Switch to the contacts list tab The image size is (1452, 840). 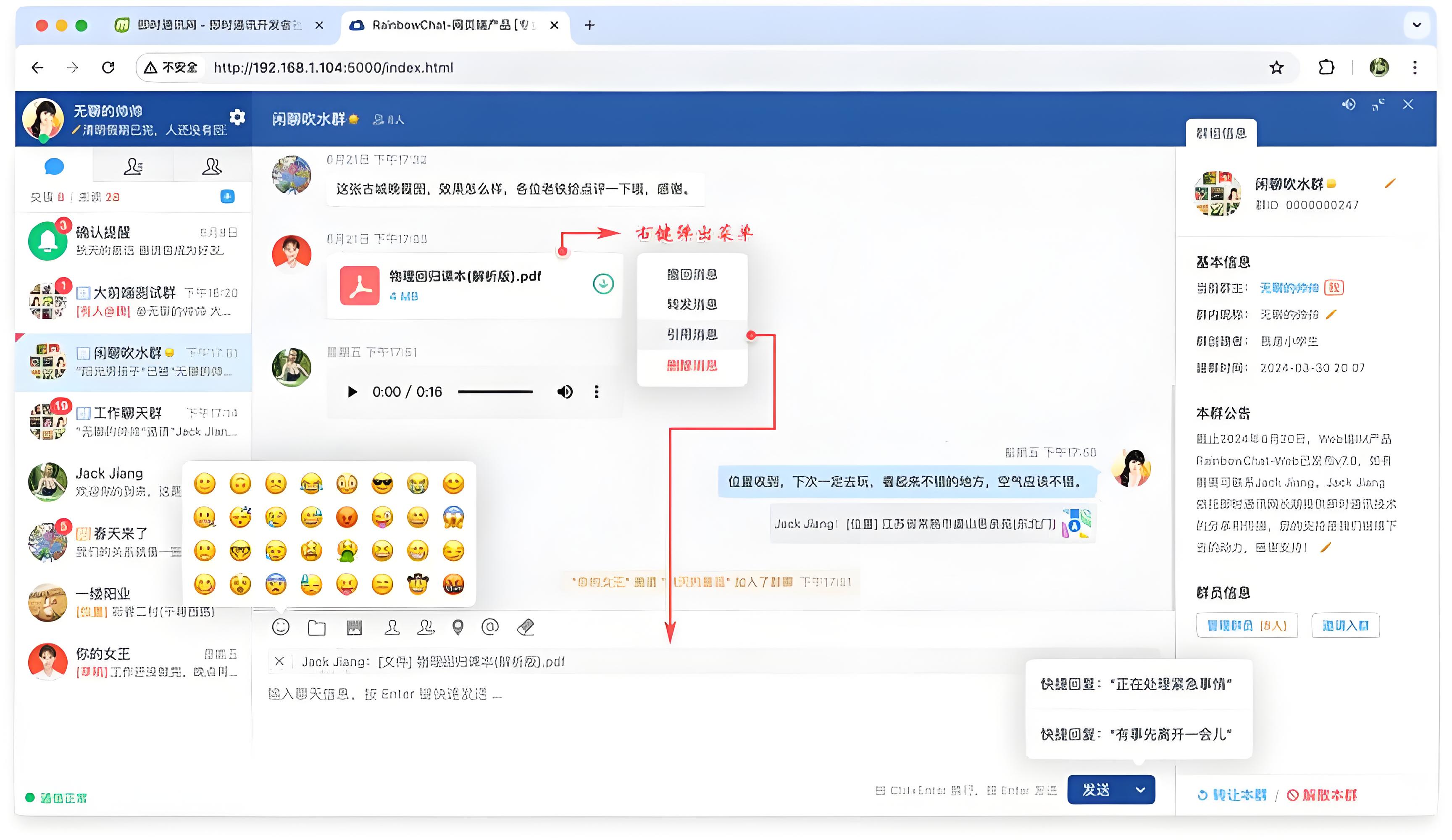[133, 166]
